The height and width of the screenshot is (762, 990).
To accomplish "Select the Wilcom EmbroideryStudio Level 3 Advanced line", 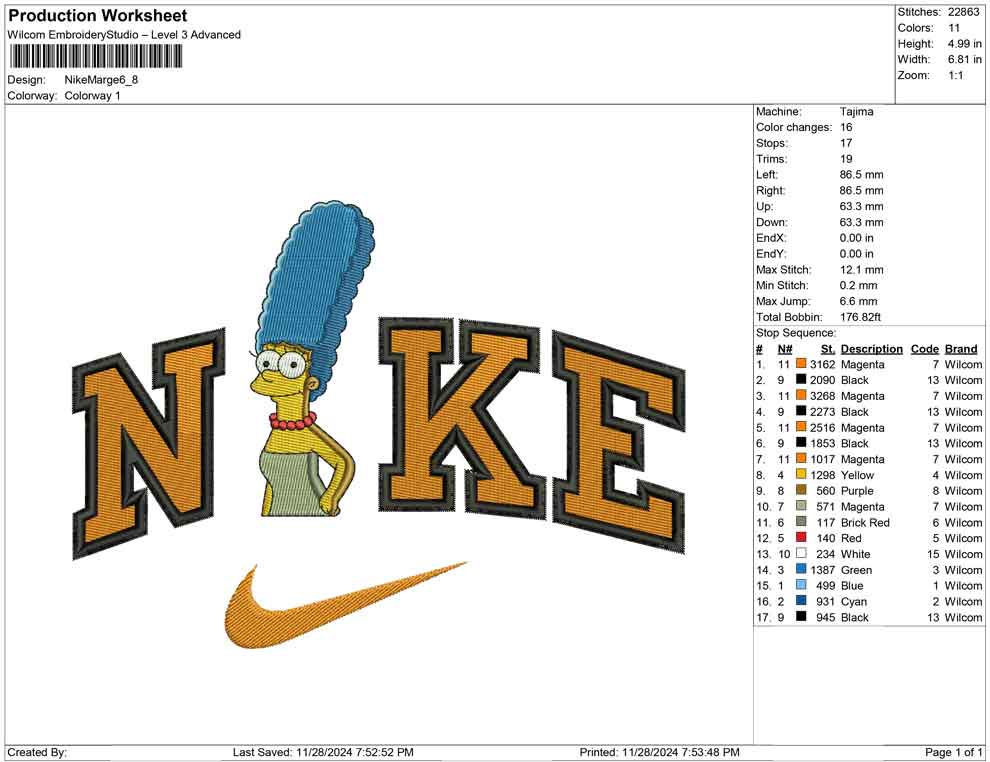I will click(124, 35).
